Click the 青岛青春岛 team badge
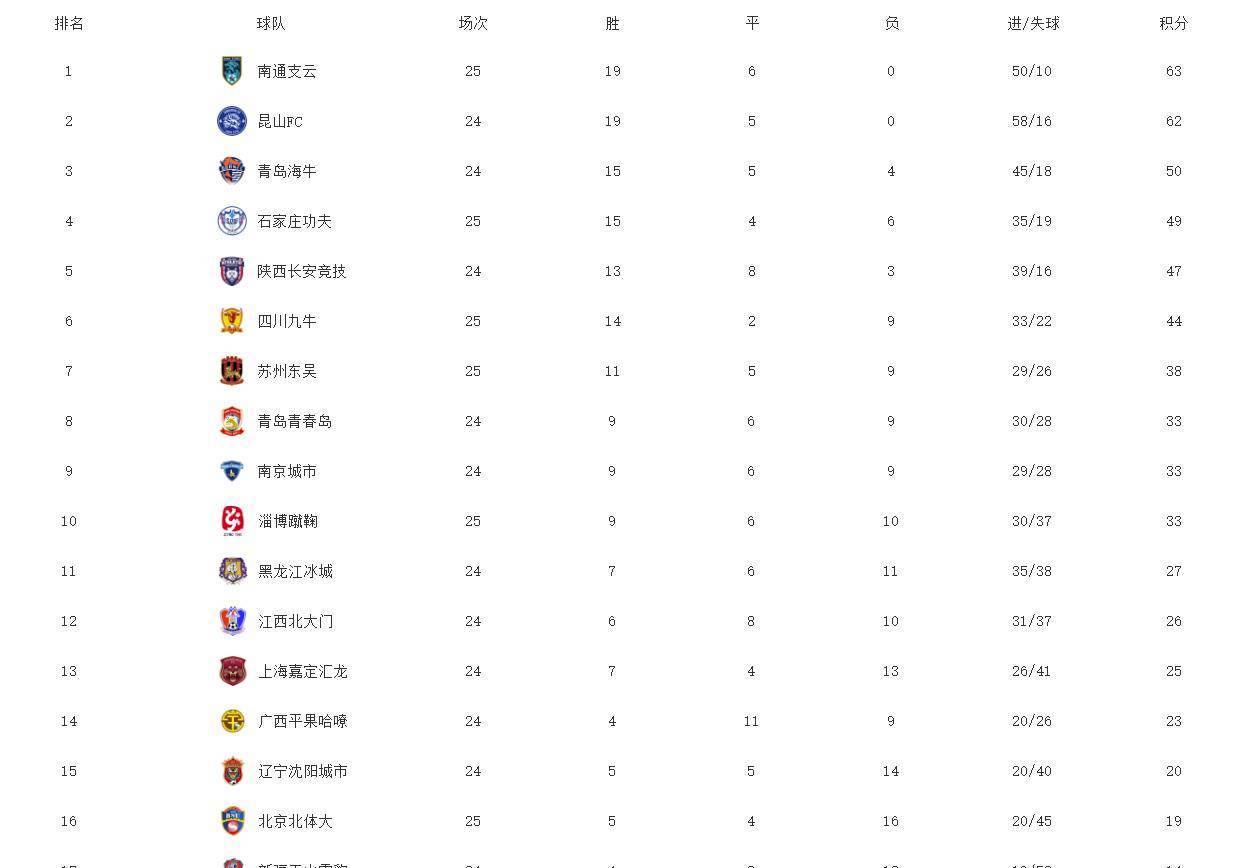 pyautogui.click(x=232, y=421)
